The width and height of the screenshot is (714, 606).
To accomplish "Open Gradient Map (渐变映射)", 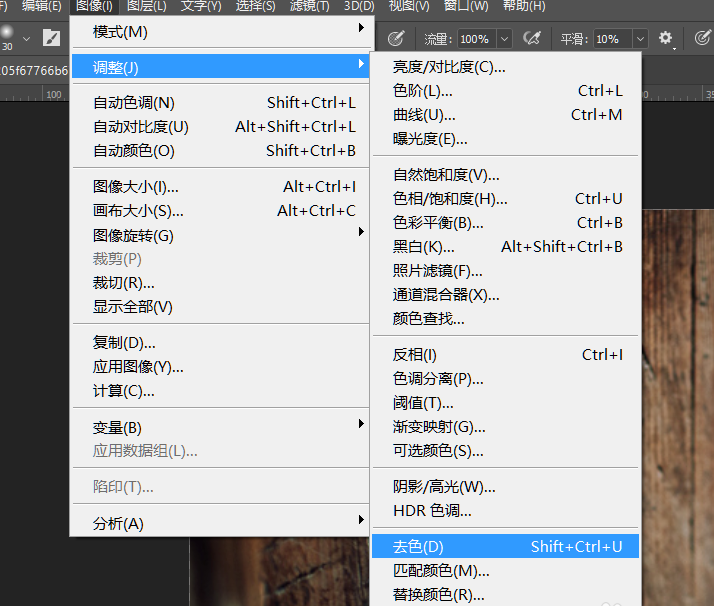I will (505, 427).
